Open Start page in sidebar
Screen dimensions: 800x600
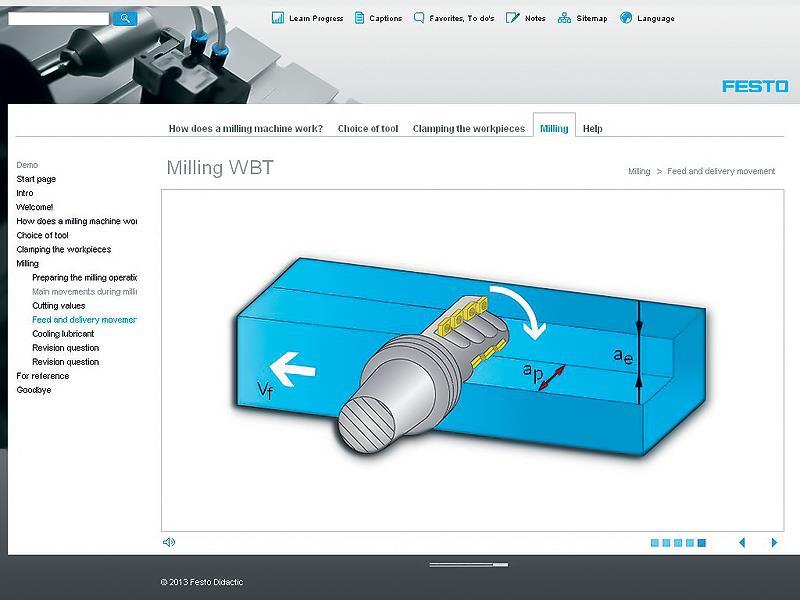[36, 179]
